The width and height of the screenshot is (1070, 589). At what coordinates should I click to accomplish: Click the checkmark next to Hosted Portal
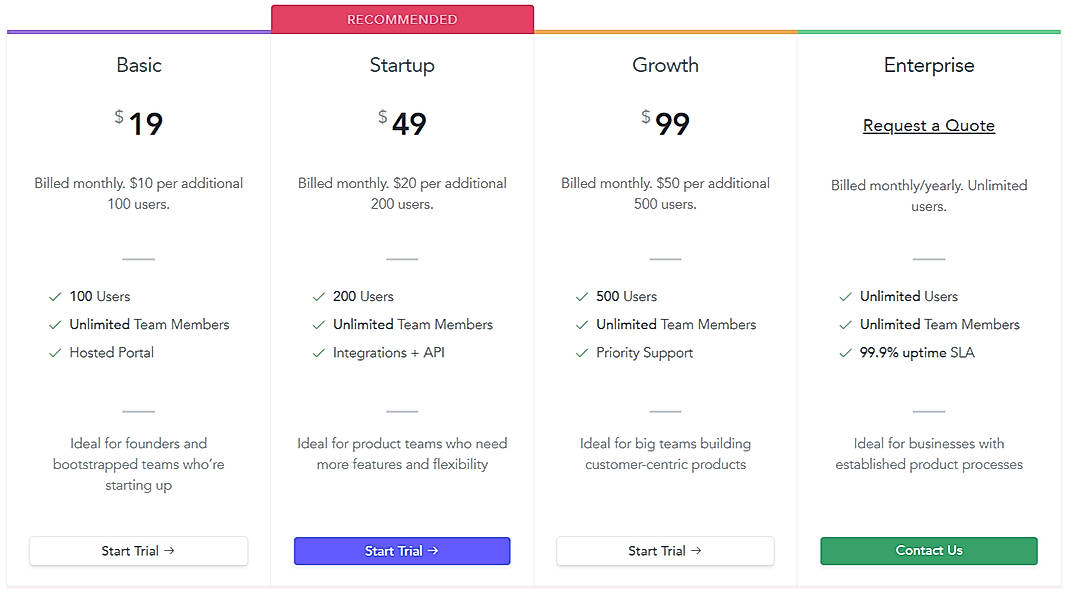56,352
